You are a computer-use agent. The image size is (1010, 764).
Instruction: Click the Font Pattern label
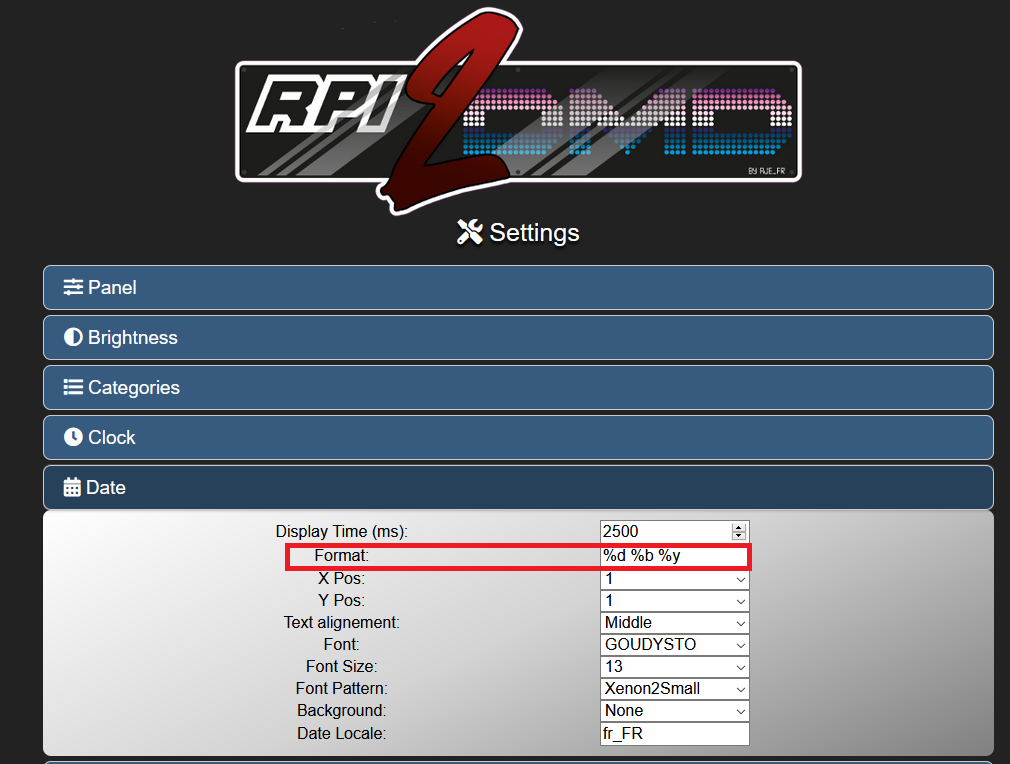[x=341, y=689]
